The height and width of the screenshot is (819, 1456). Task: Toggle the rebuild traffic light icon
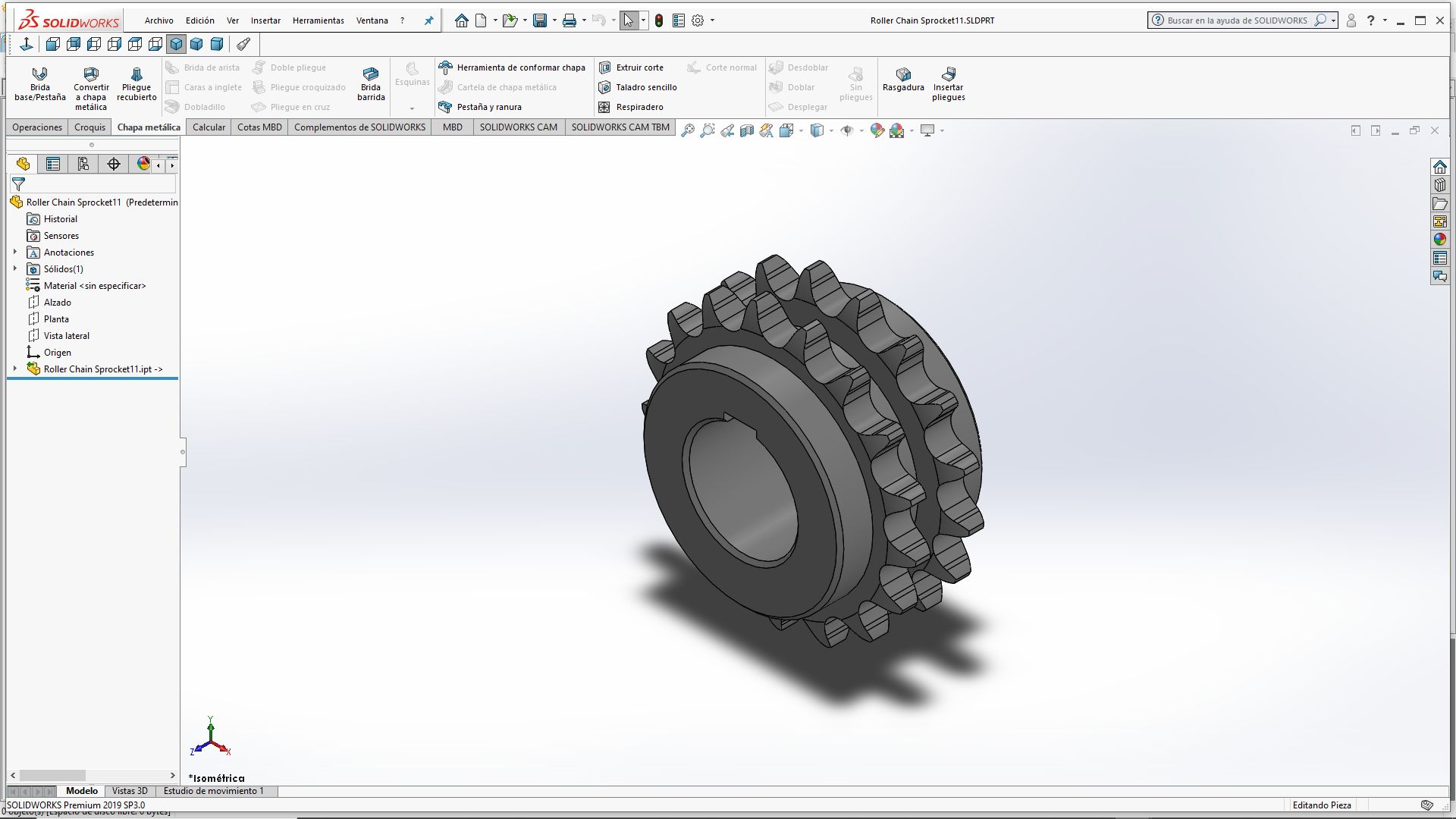click(x=659, y=20)
